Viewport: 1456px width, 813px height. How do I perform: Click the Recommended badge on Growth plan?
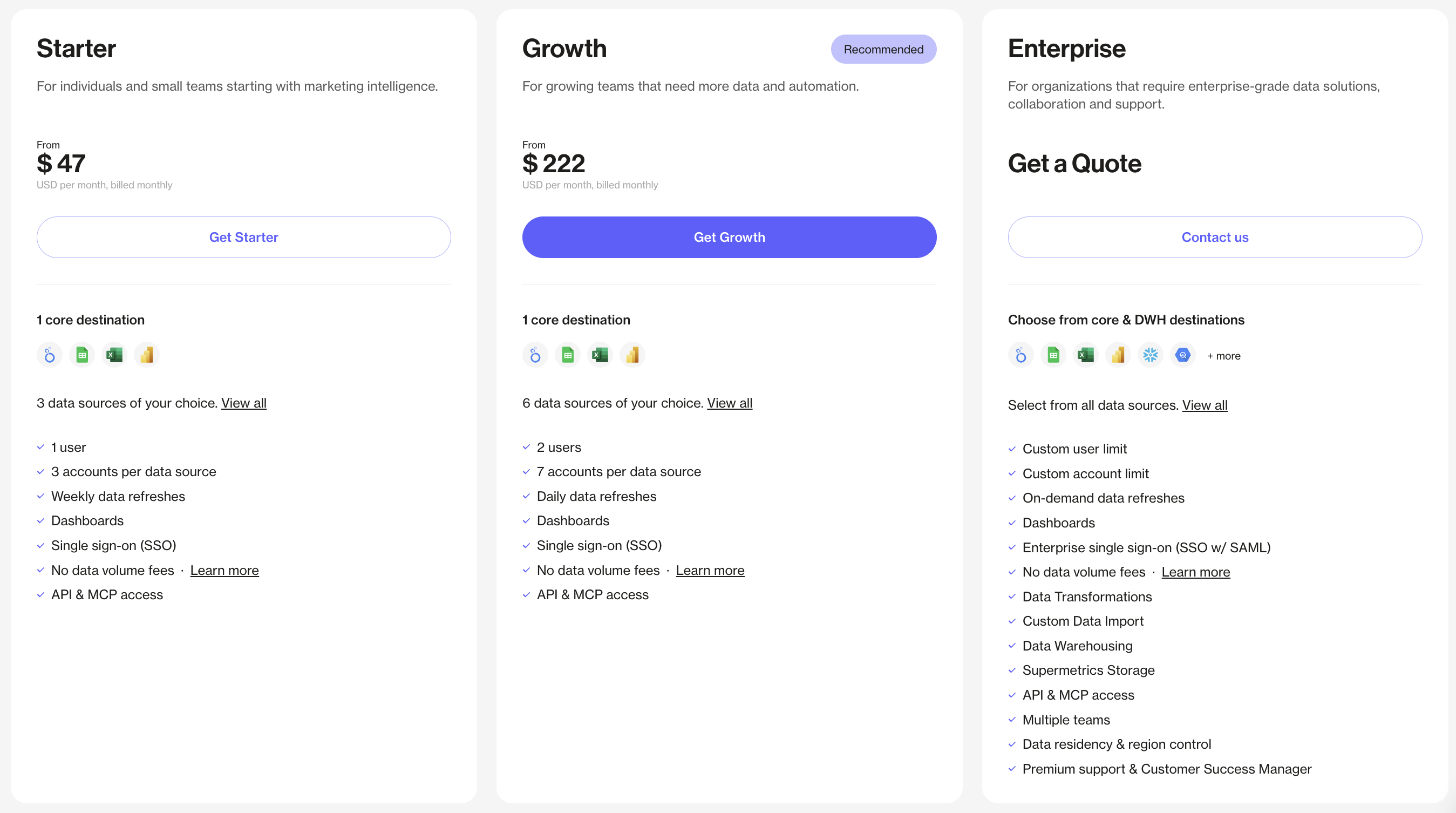(883, 49)
